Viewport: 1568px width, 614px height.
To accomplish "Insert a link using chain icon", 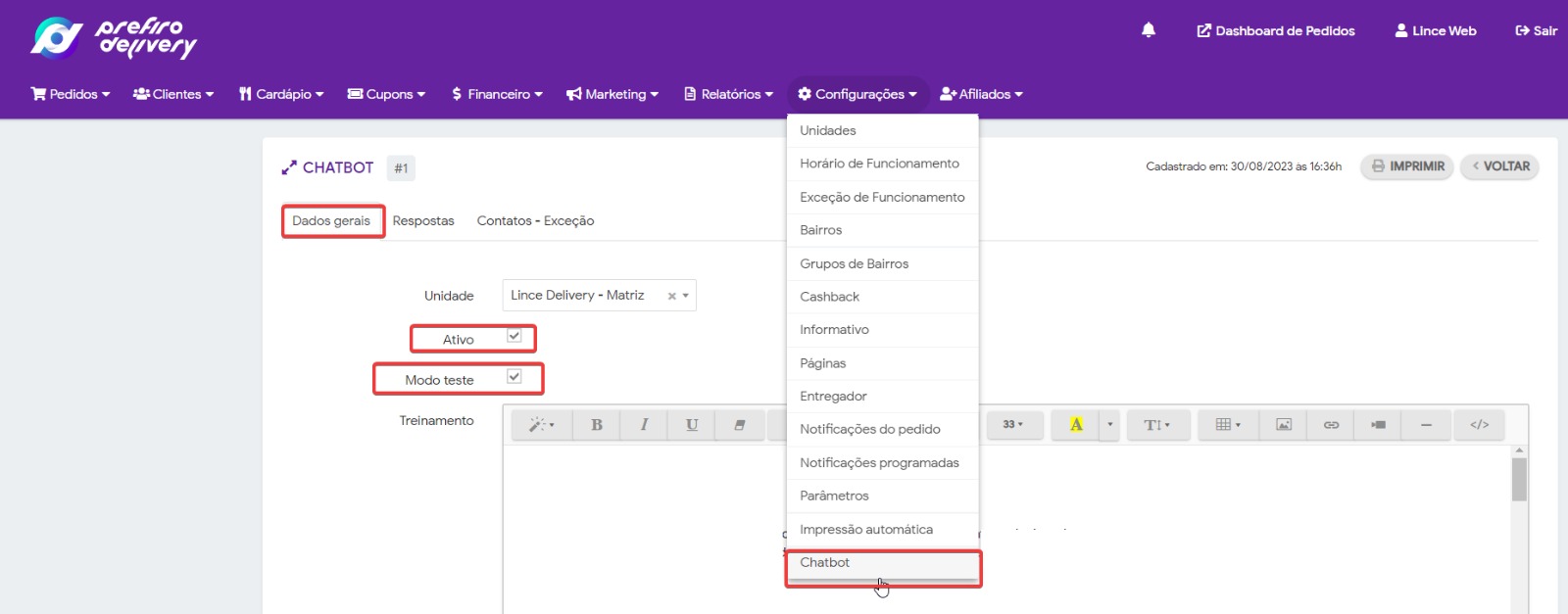I will click(1331, 425).
